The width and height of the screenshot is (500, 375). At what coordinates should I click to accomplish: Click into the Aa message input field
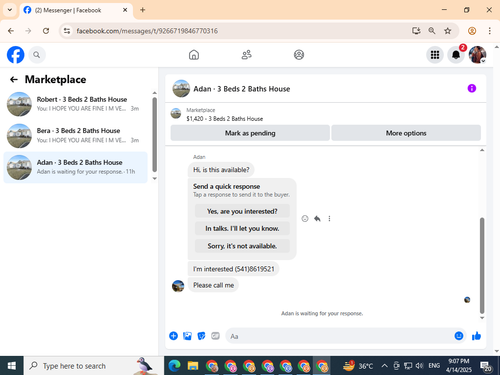tap(340, 336)
